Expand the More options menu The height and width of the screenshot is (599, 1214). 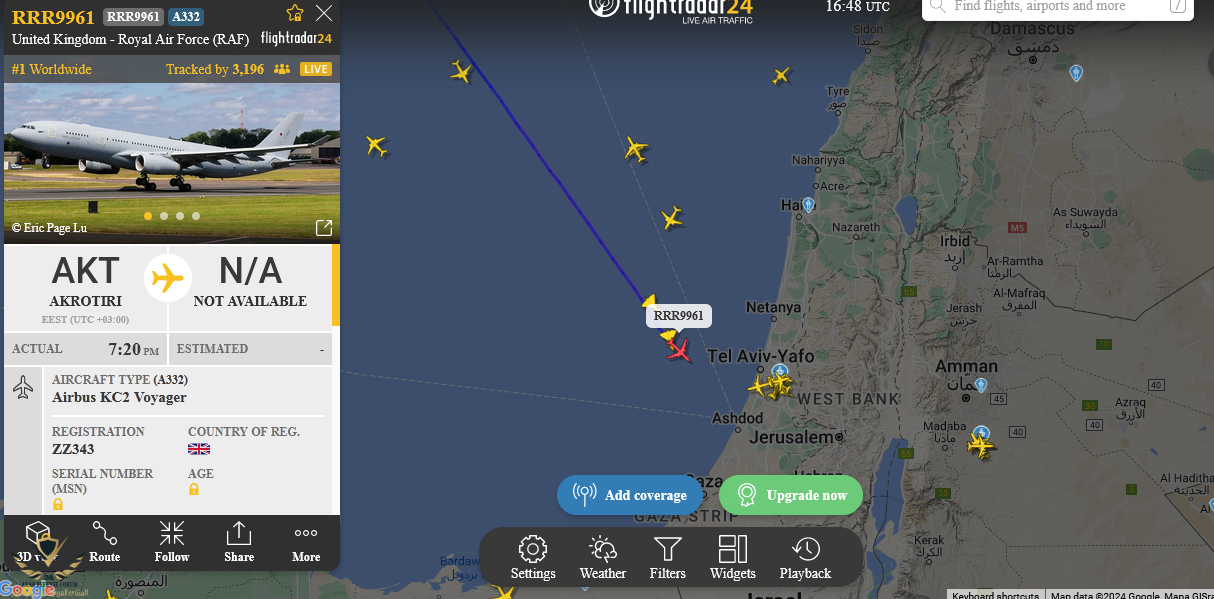(306, 543)
